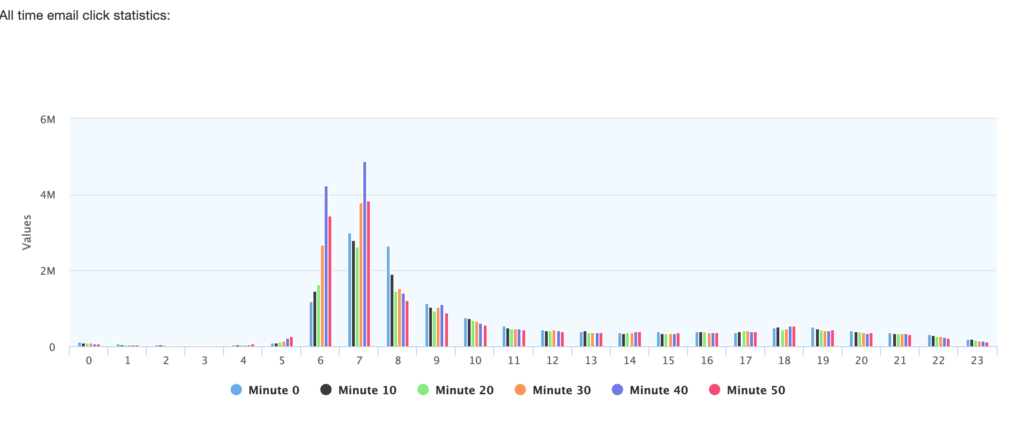Image resolution: width=1024 pixels, height=446 pixels.
Task: Click the blue Minute 0 bar at hour 8
Action: point(388,296)
